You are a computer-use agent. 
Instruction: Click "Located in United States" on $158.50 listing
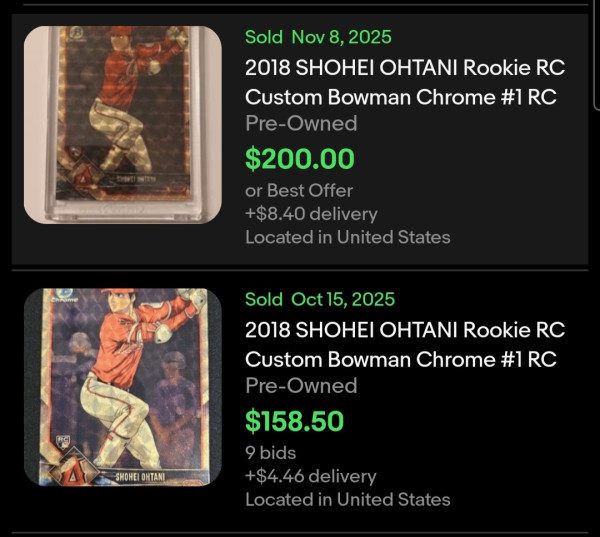pyautogui.click(x=347, y=499)
